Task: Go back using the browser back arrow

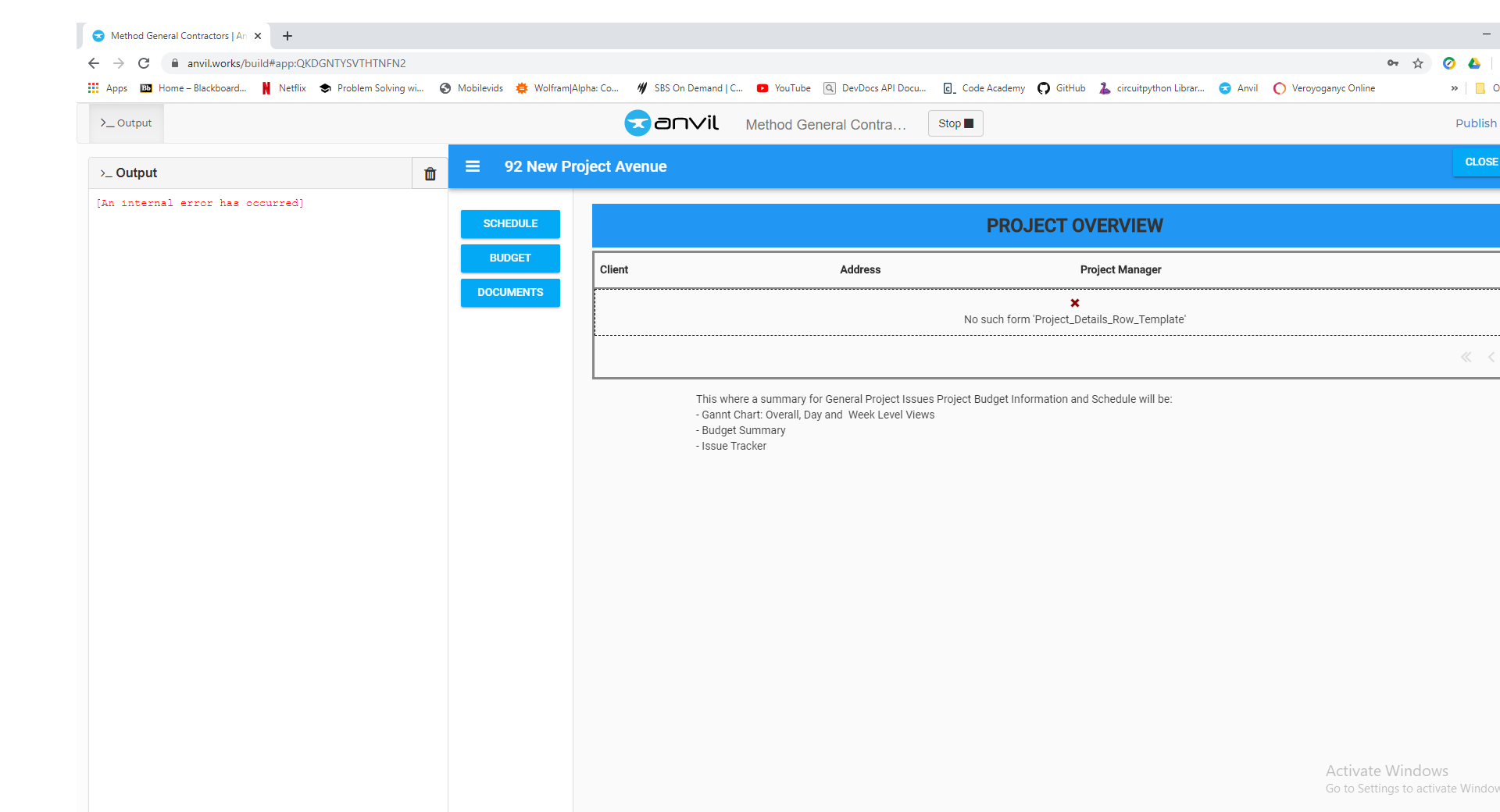Action: (94, 63)
